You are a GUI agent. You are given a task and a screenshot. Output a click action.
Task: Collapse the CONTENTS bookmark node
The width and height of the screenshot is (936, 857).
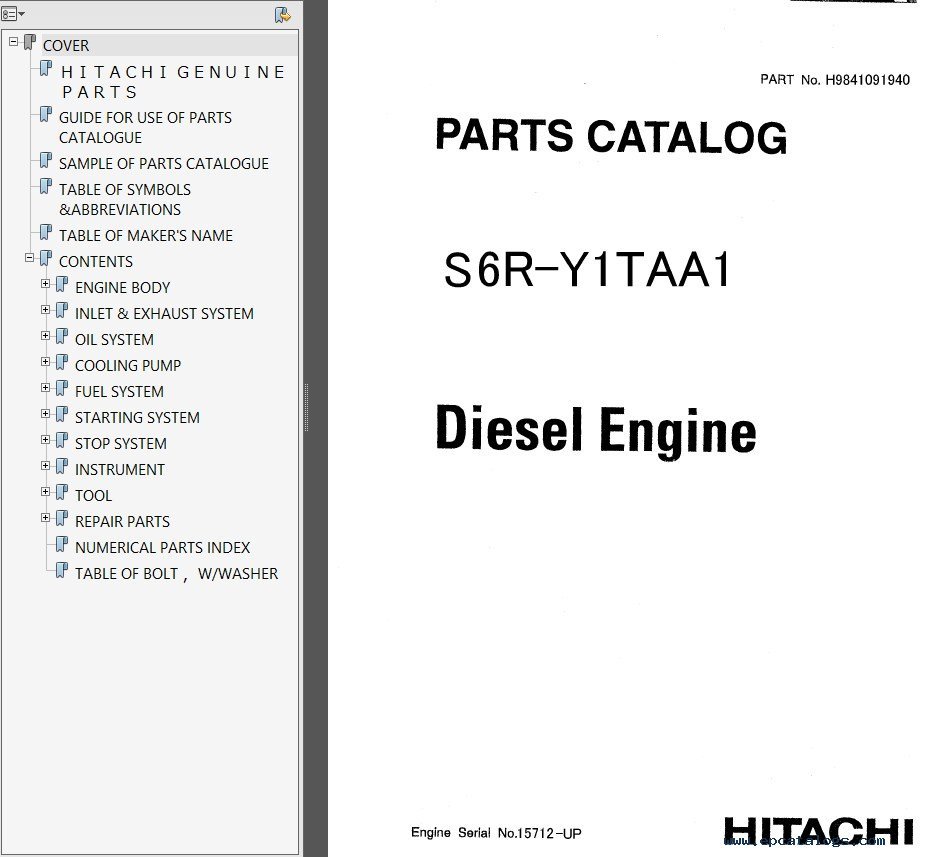point(29,258)
